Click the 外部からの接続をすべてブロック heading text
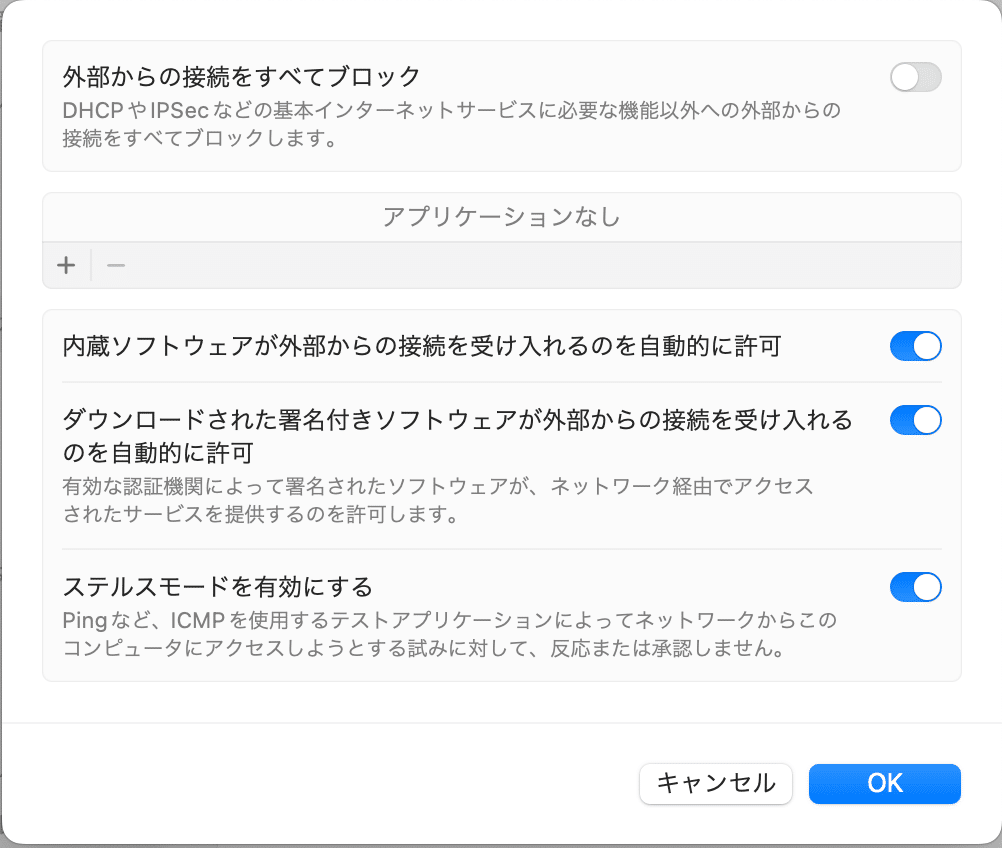 [x=242, y=77]
